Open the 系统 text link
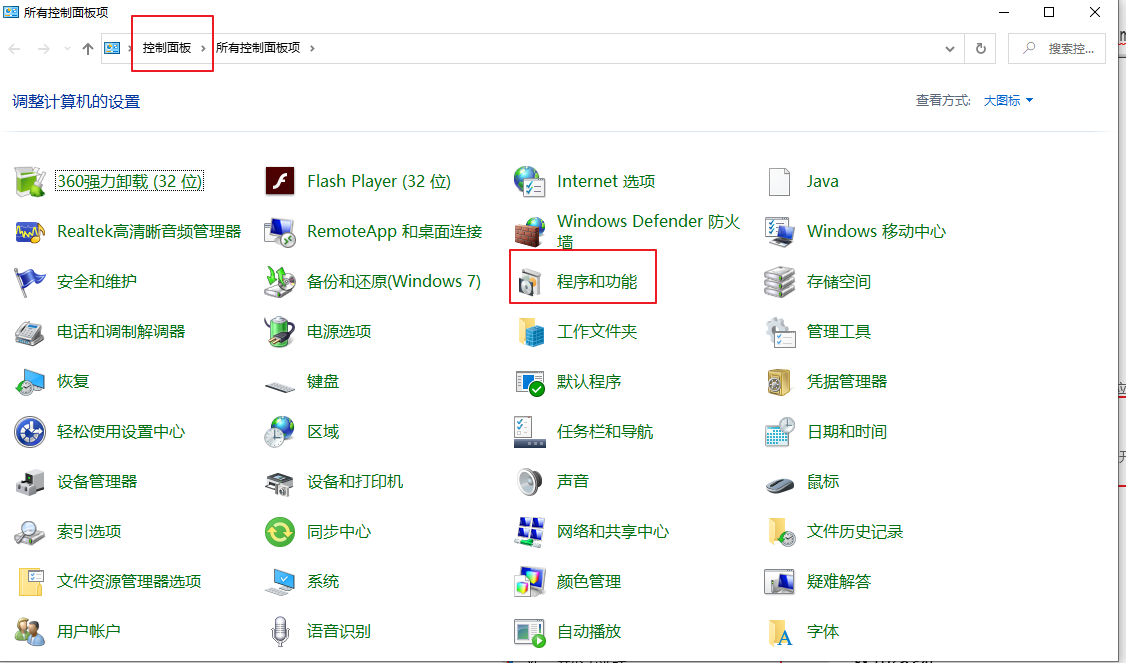 tap(323, 582)
